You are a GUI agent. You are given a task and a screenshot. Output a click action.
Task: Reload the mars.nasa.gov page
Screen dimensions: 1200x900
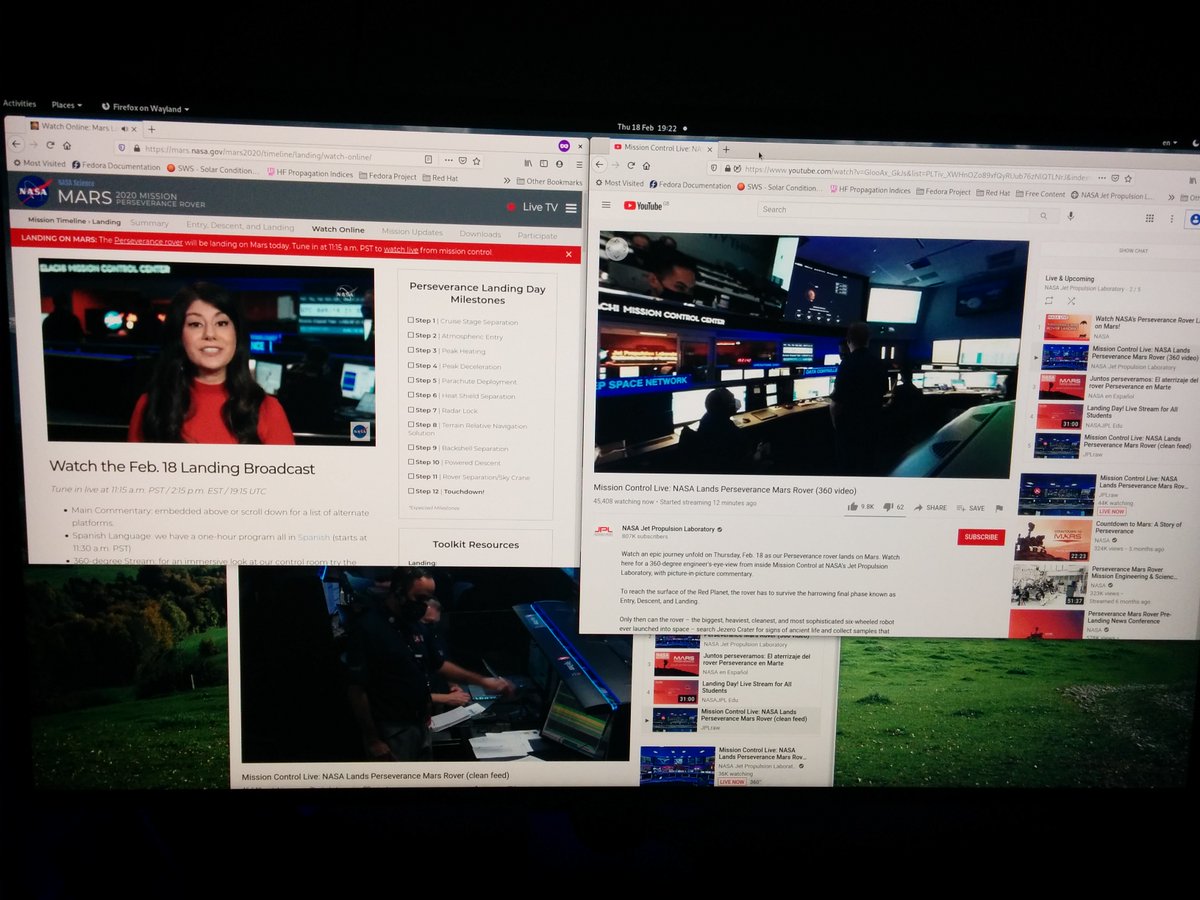tap(50, 145)
